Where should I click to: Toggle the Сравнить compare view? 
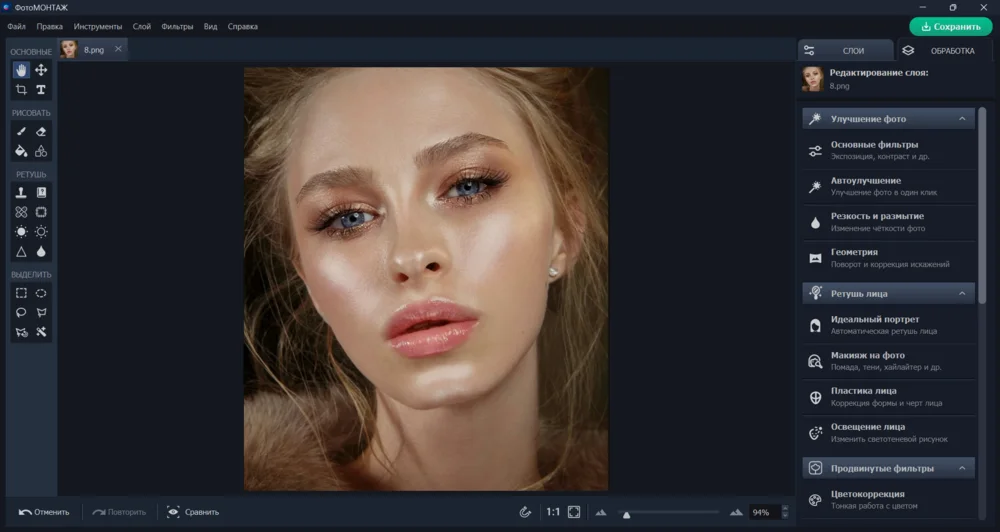pos(193,512)
